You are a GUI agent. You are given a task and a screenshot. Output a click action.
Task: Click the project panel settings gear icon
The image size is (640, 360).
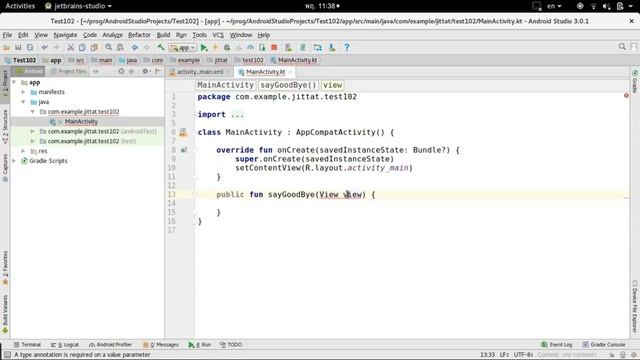pos(145,71)
